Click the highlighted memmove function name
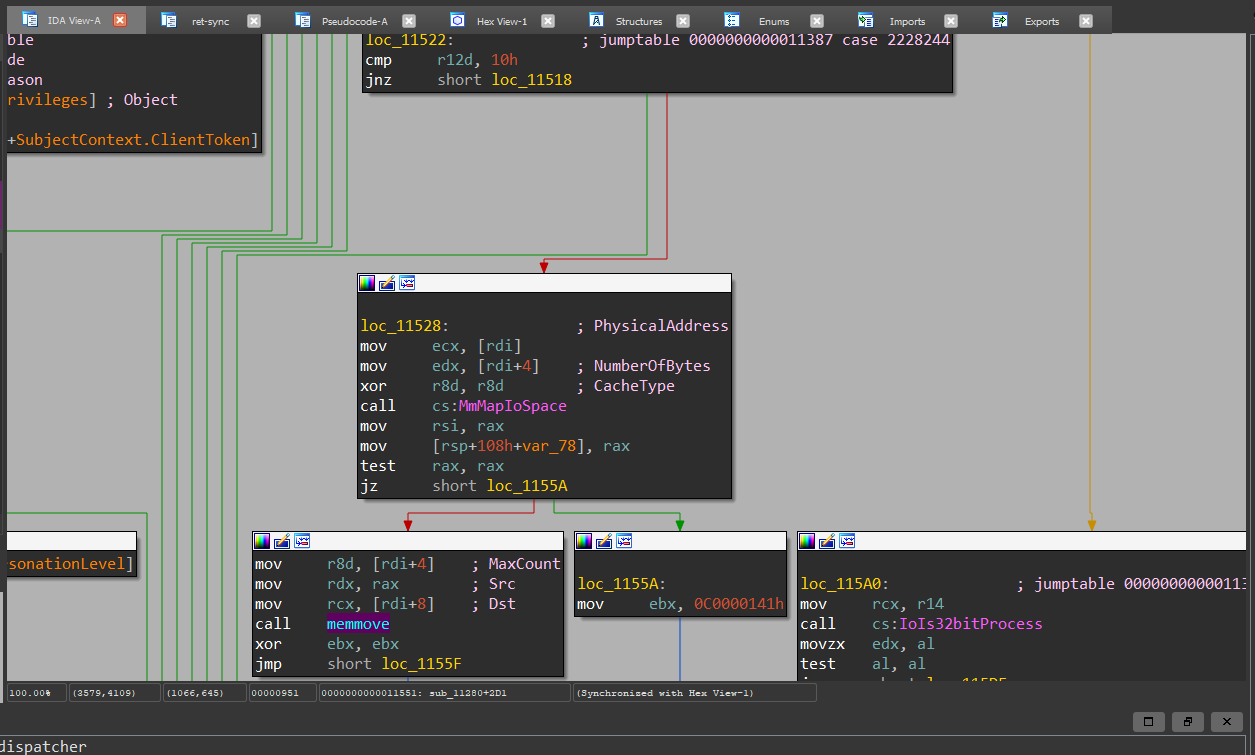 pyautogui.click(x=357, y=624)
